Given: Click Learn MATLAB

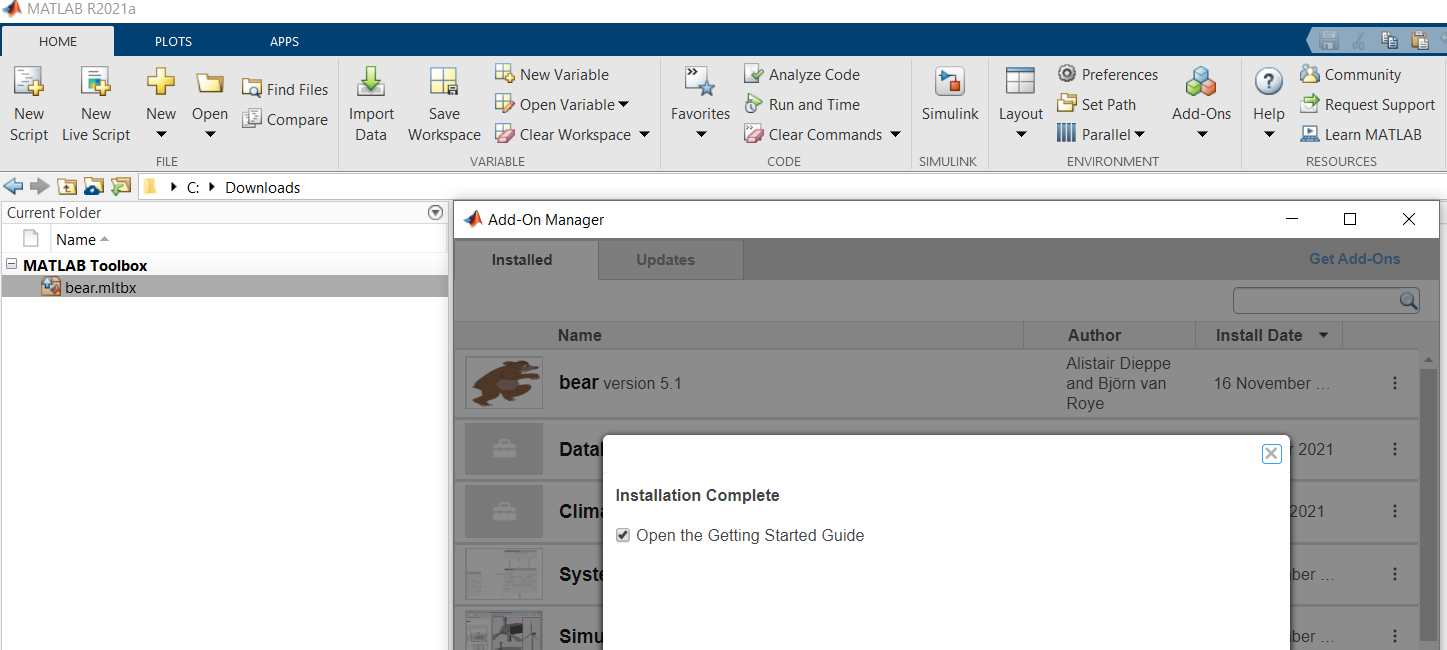Looking at the screenshot, I should (x=1360, y=134).
